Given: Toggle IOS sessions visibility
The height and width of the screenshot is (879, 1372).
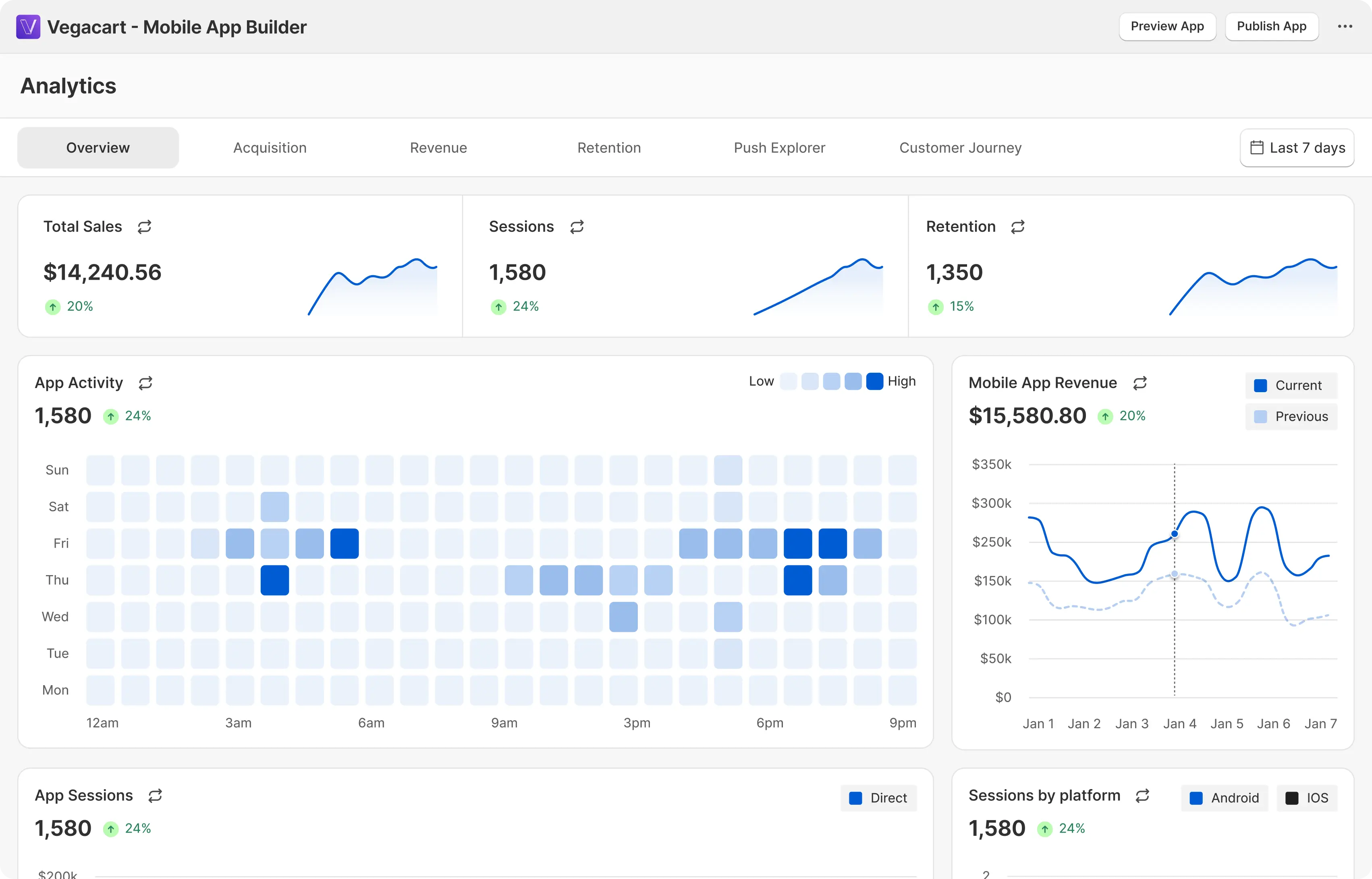Looking at the screenshot, I should point(1307,798).
